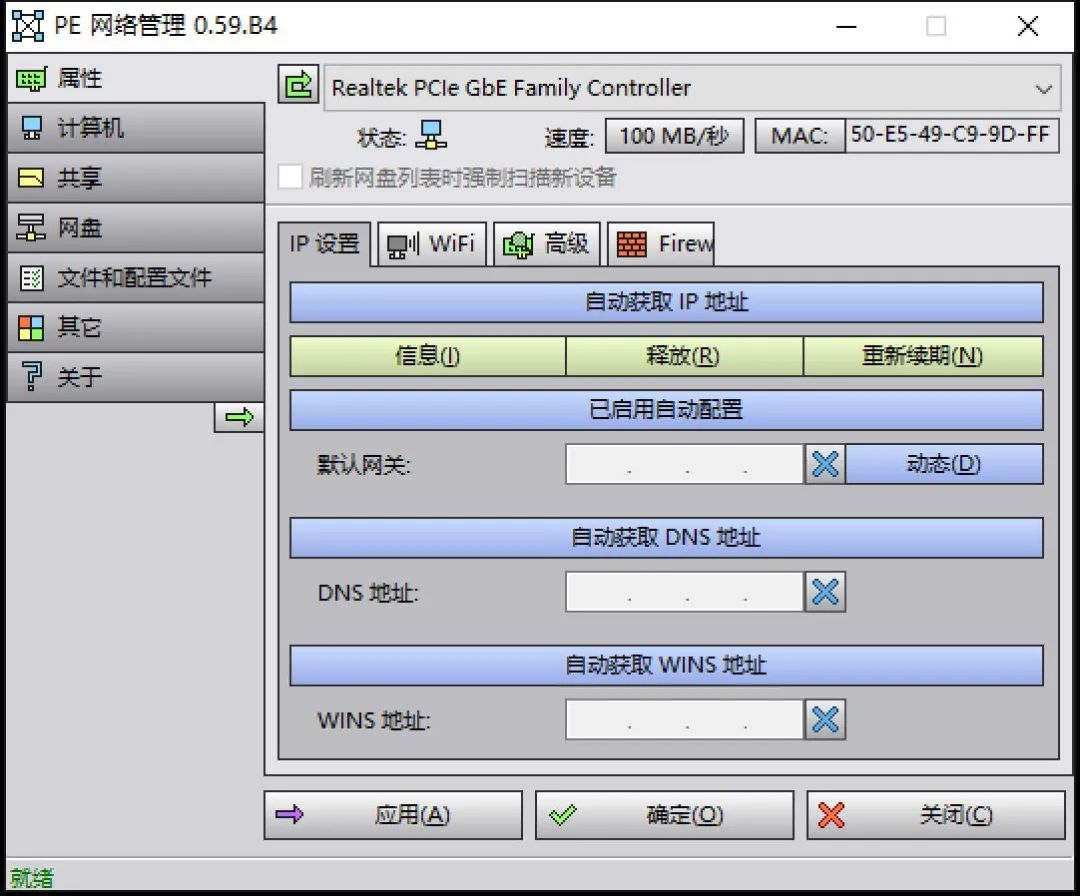
Task: Click inside the WINS 地址 input field
Action: 684,719
